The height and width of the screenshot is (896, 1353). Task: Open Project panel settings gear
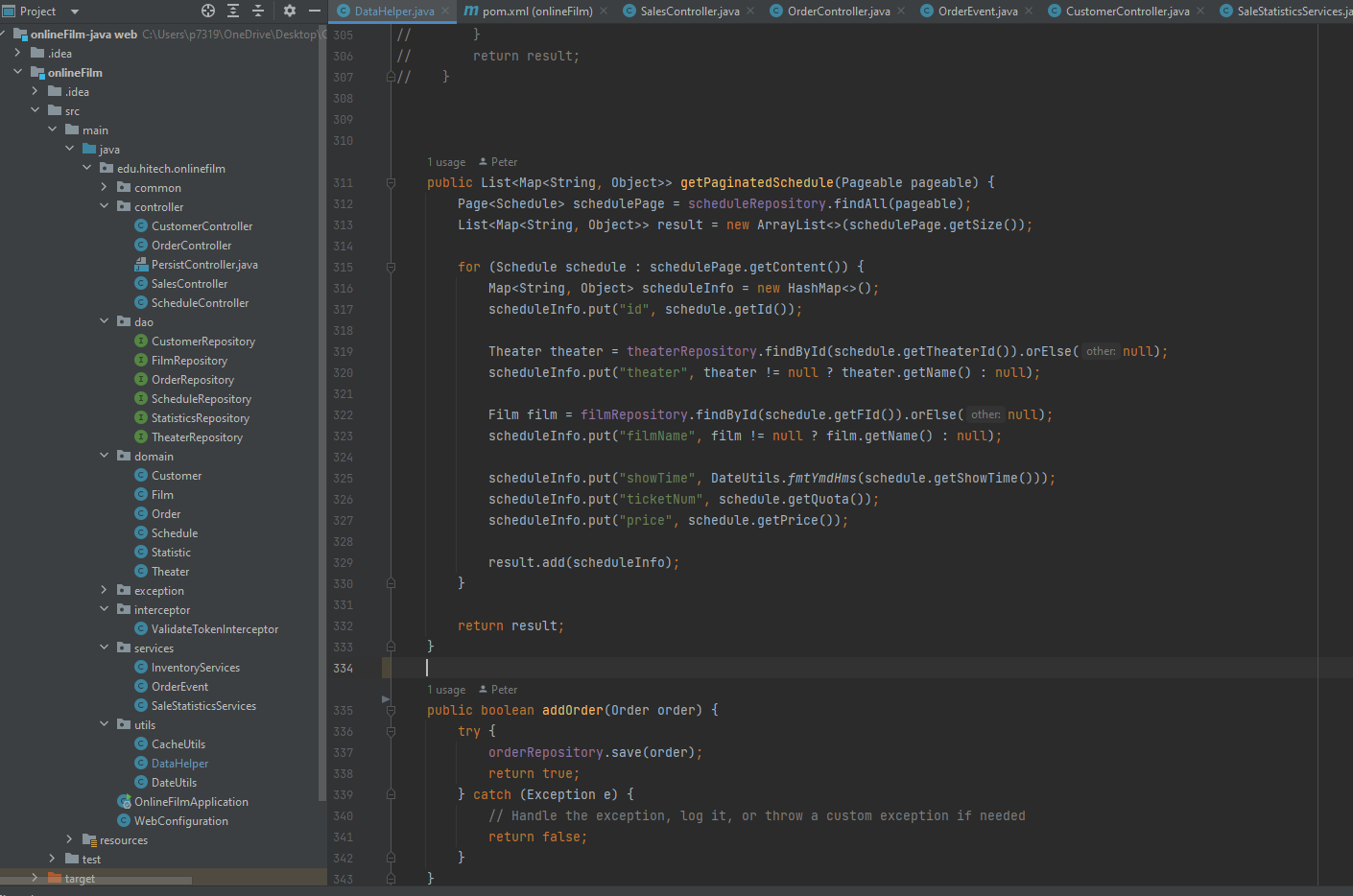(x=289, y=11)
